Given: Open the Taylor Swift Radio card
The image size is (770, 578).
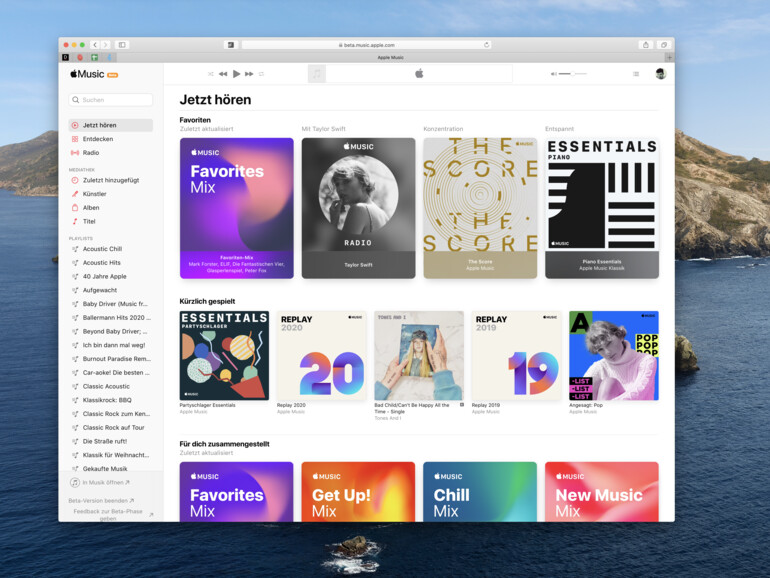Looking at the screenshot, I should click(x=358, y=208).
